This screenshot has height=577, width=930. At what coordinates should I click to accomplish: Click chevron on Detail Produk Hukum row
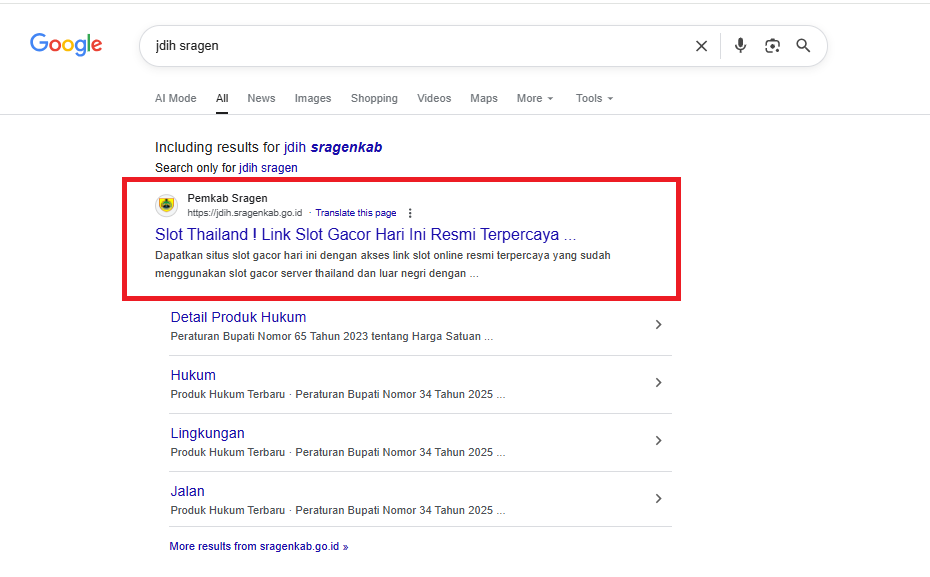[x=658, y=324]
